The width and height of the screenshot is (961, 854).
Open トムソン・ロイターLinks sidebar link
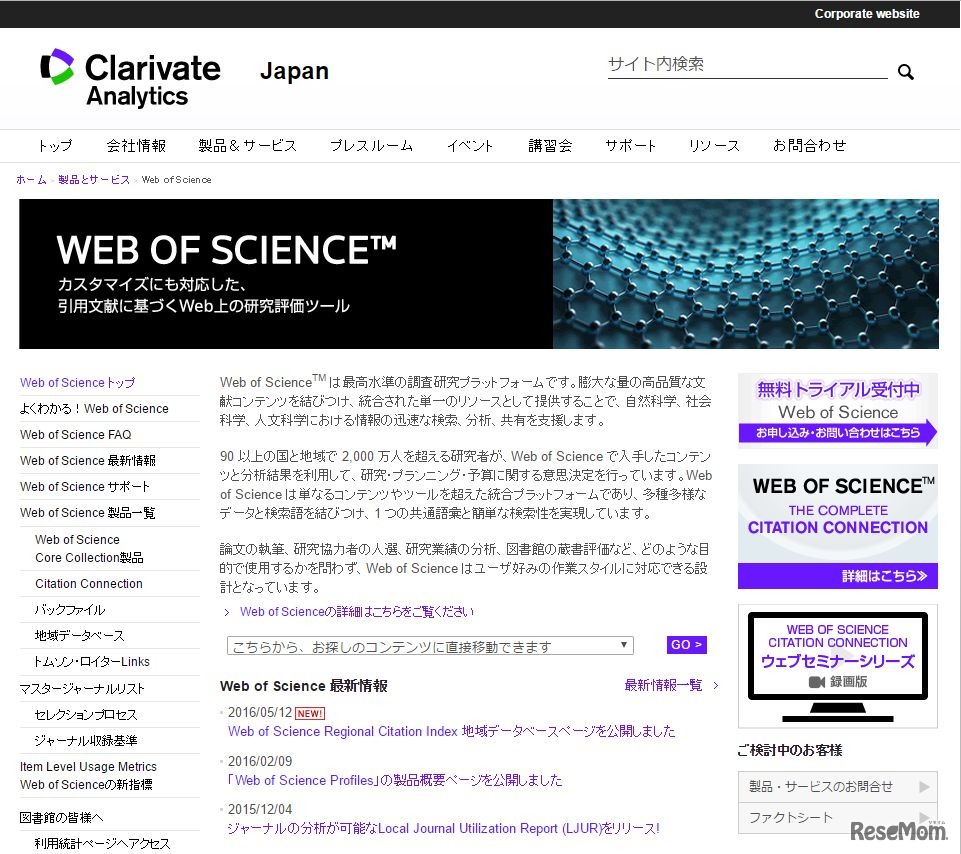click(x=93, y=662)
